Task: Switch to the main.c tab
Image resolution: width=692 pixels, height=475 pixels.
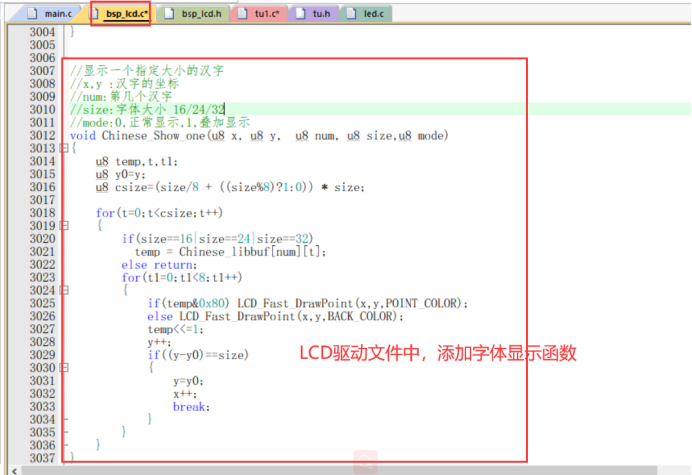Action: 49,14
